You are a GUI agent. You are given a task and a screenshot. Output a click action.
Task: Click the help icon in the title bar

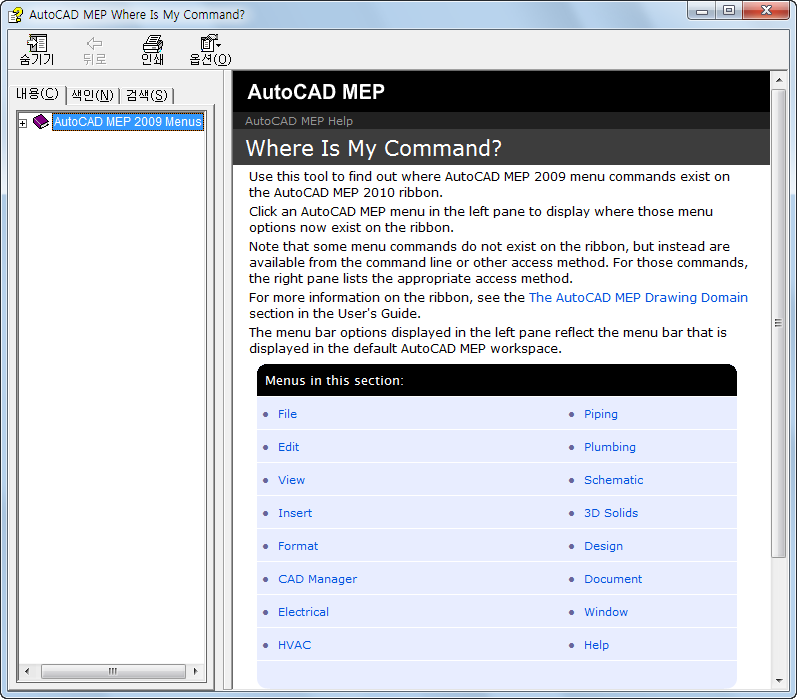[15, 15]
